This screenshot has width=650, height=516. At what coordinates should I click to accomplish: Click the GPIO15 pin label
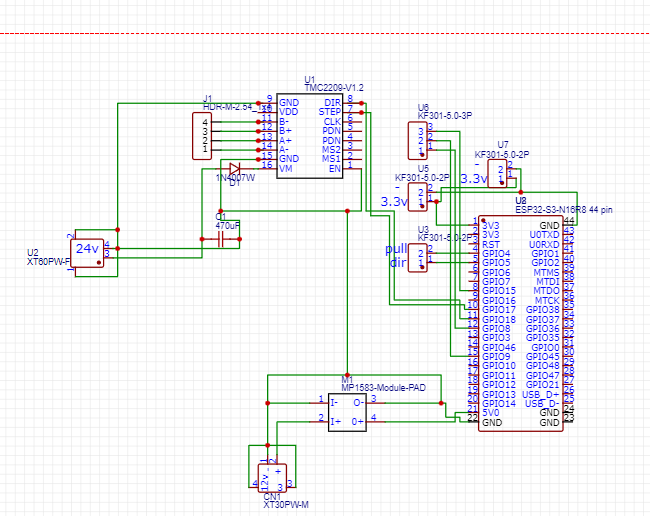pos(499,291)
